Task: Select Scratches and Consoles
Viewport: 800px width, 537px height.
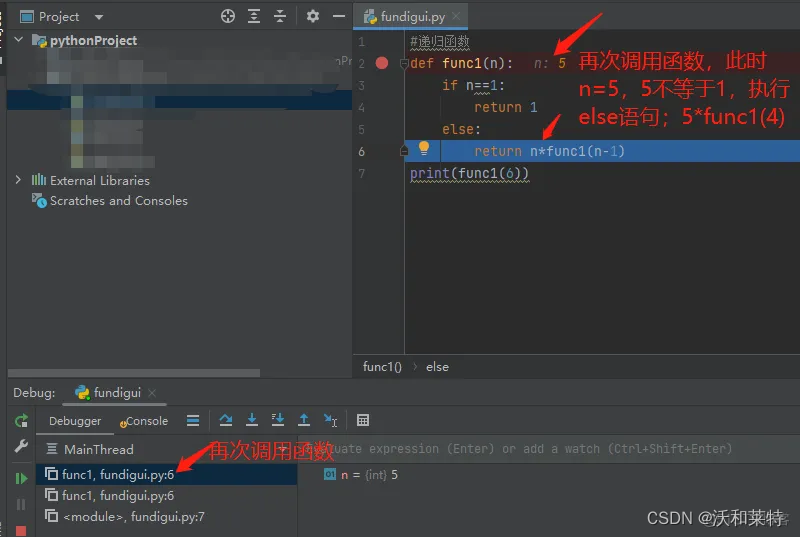Action: point(118,200)
